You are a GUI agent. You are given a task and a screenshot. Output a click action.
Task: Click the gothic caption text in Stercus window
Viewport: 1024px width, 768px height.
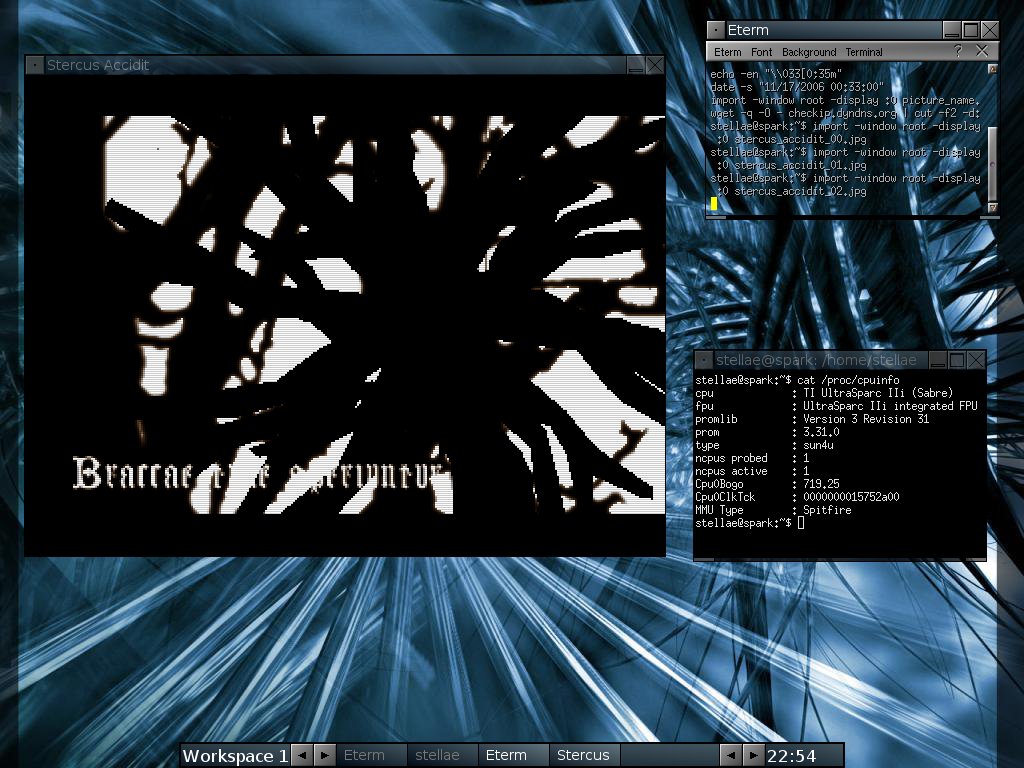tap(261, 473)
